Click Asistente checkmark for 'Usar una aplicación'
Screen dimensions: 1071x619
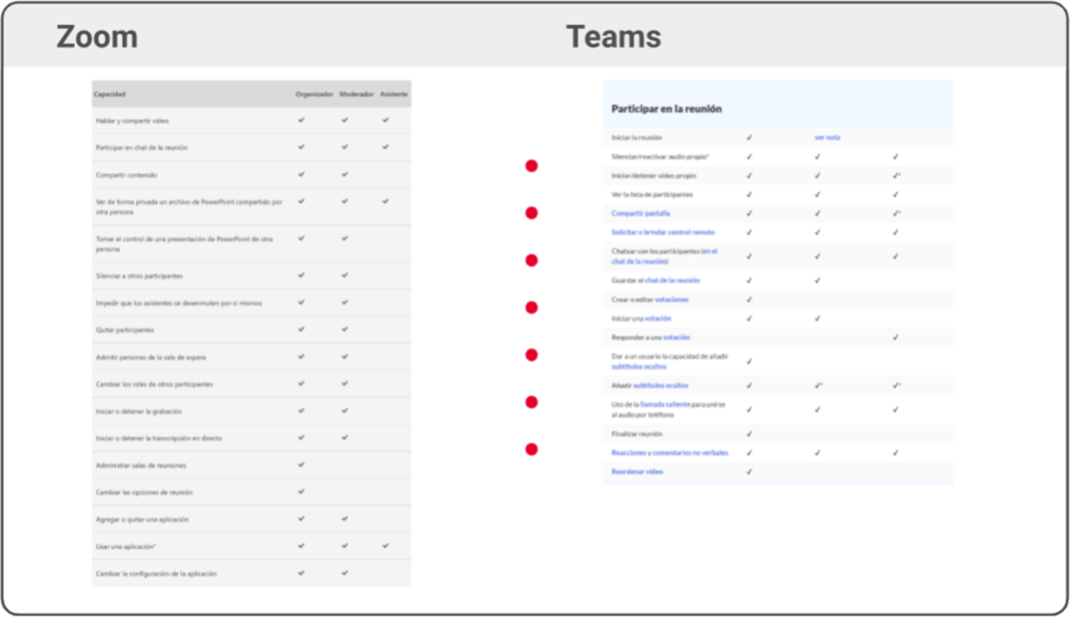[x=385, y=546]
